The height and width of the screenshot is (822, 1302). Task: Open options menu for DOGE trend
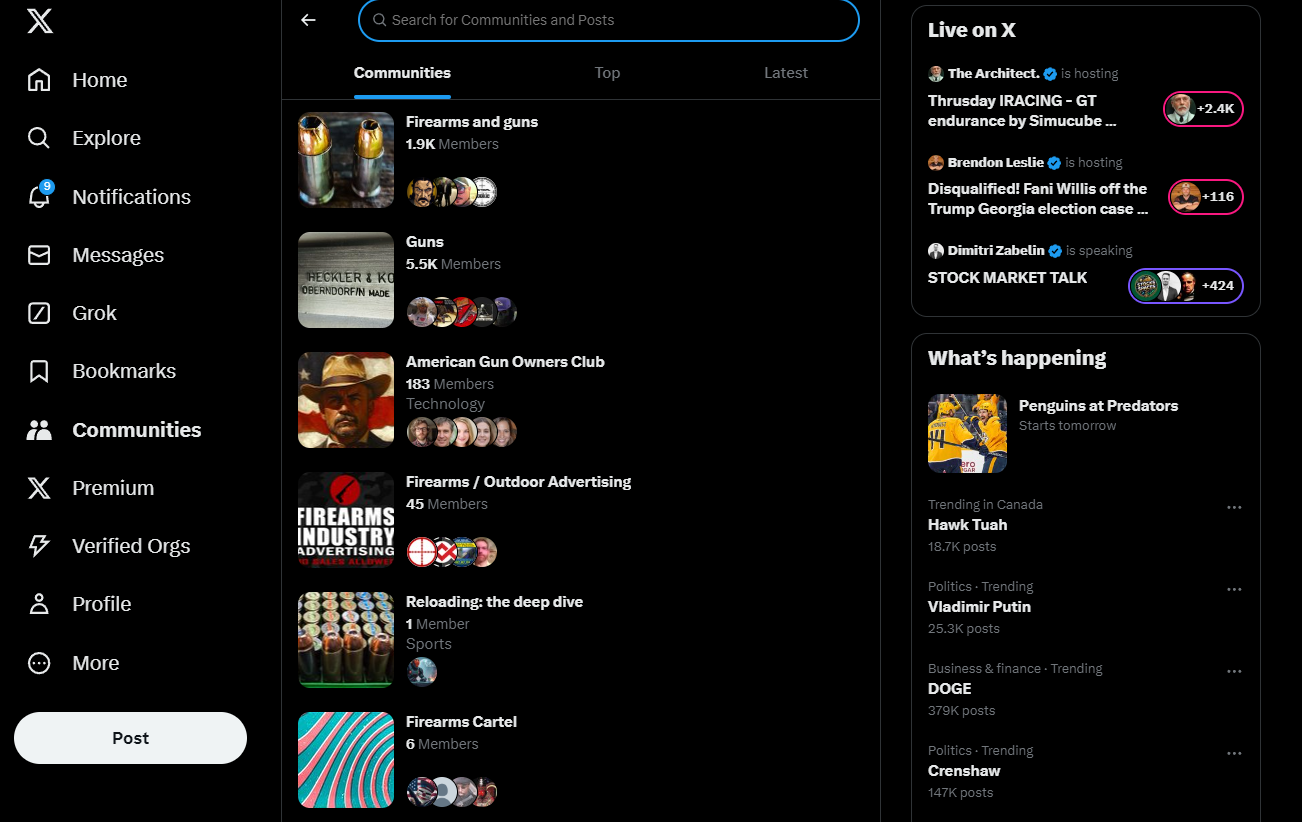1234,671
